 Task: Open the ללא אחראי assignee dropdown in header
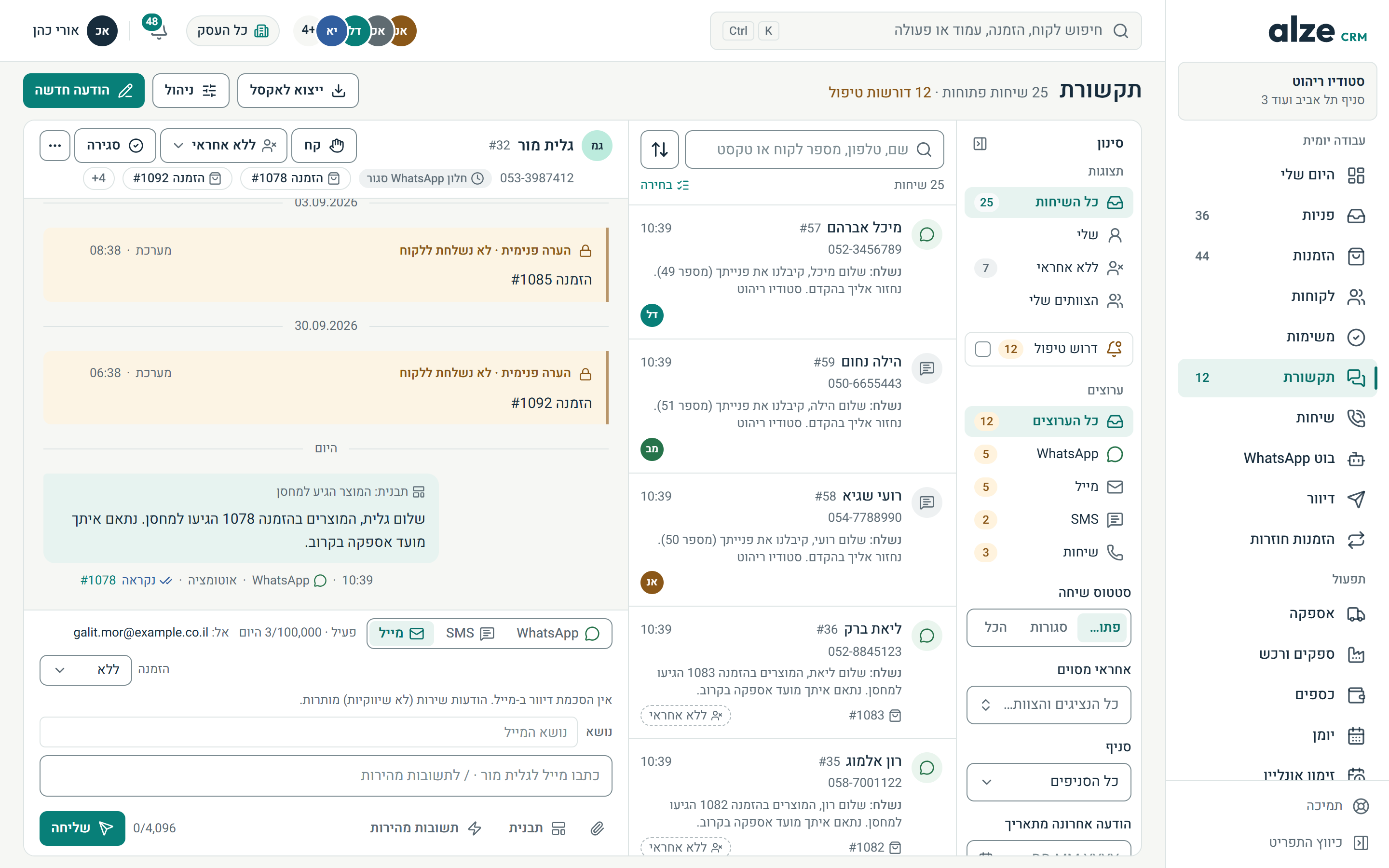coord(224,145)
